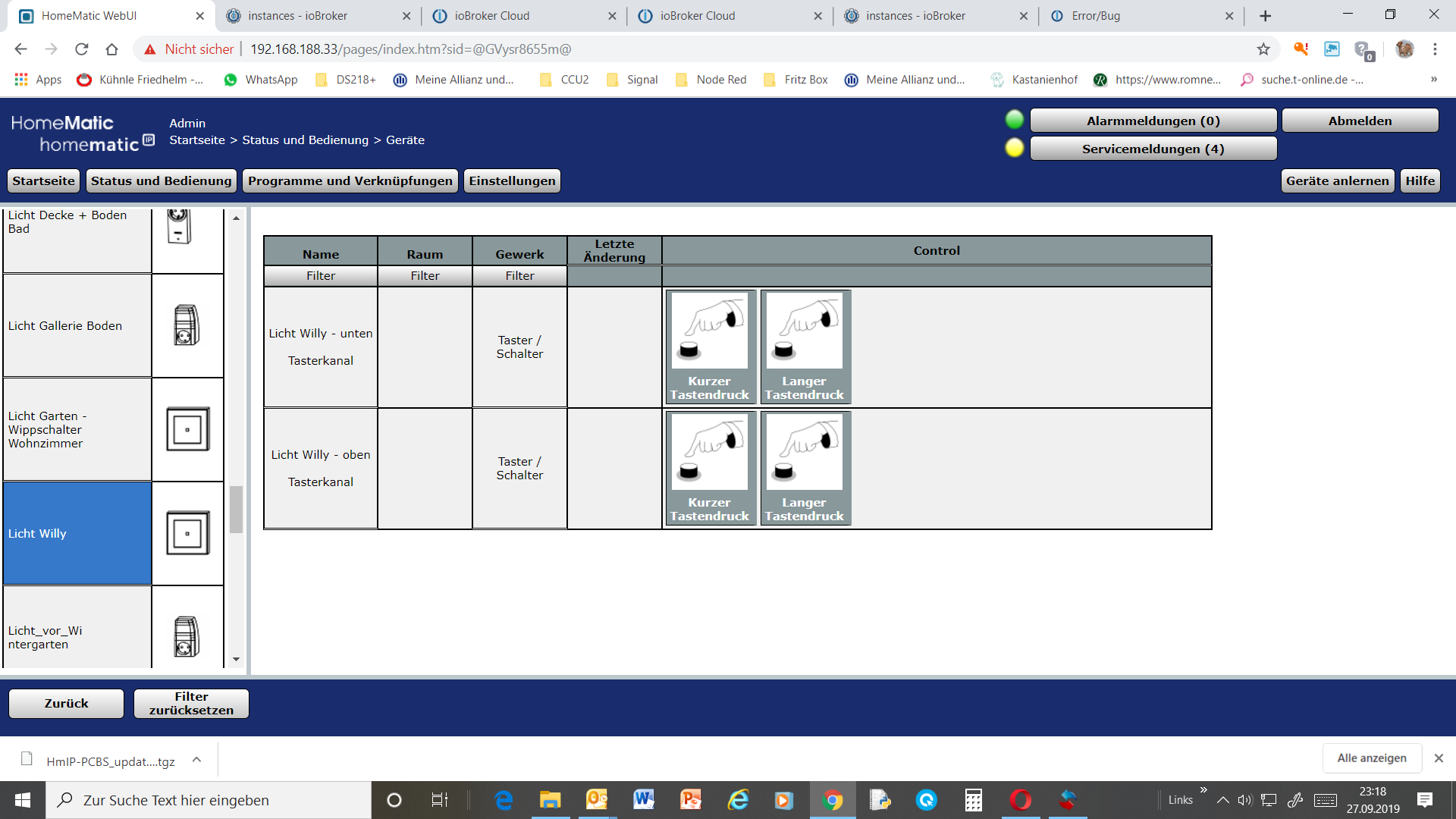Open Alarmmeldungen (0)

click(1153, 121)
